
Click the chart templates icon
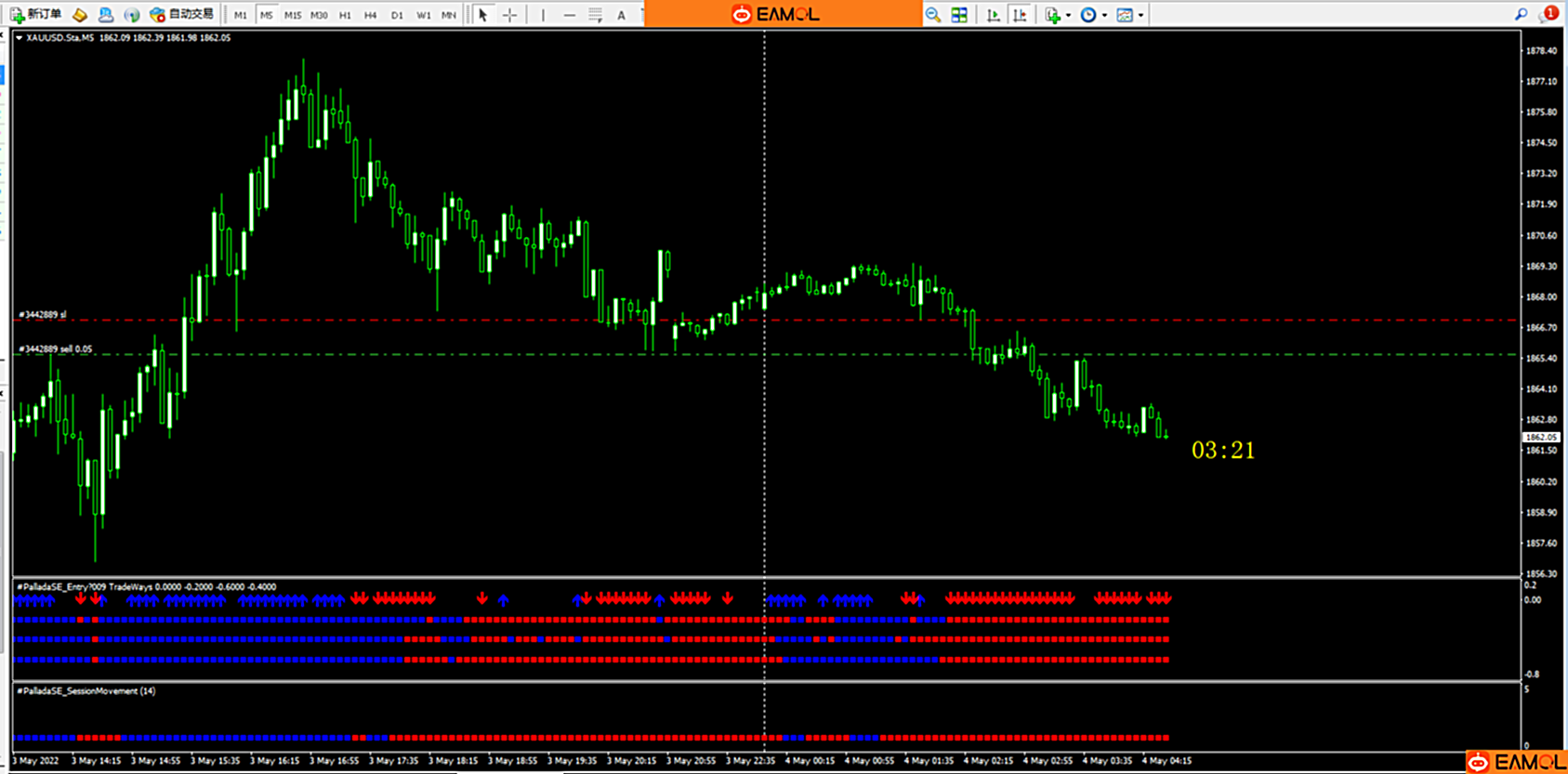coord(1125,15)
